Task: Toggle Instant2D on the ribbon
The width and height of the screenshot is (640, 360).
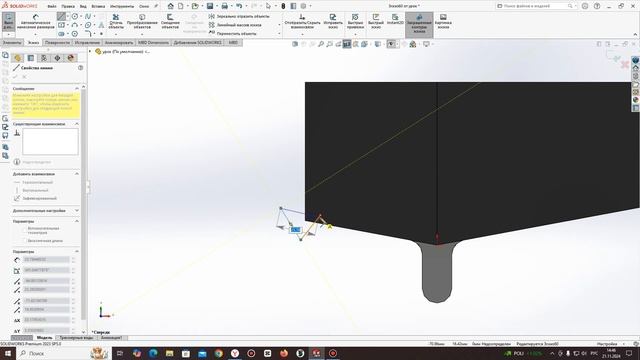Action: point(395,20)
